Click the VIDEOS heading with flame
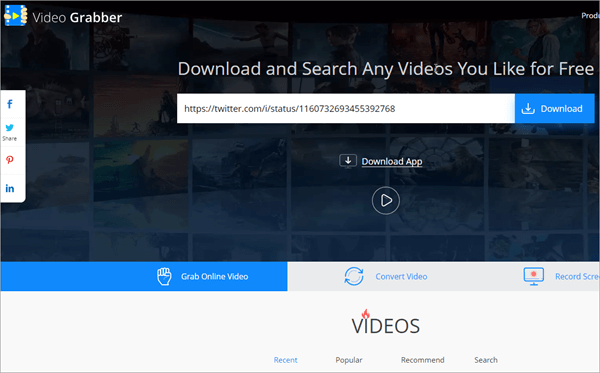The width and height of the screenshot is (600, 373). (386, 323)
